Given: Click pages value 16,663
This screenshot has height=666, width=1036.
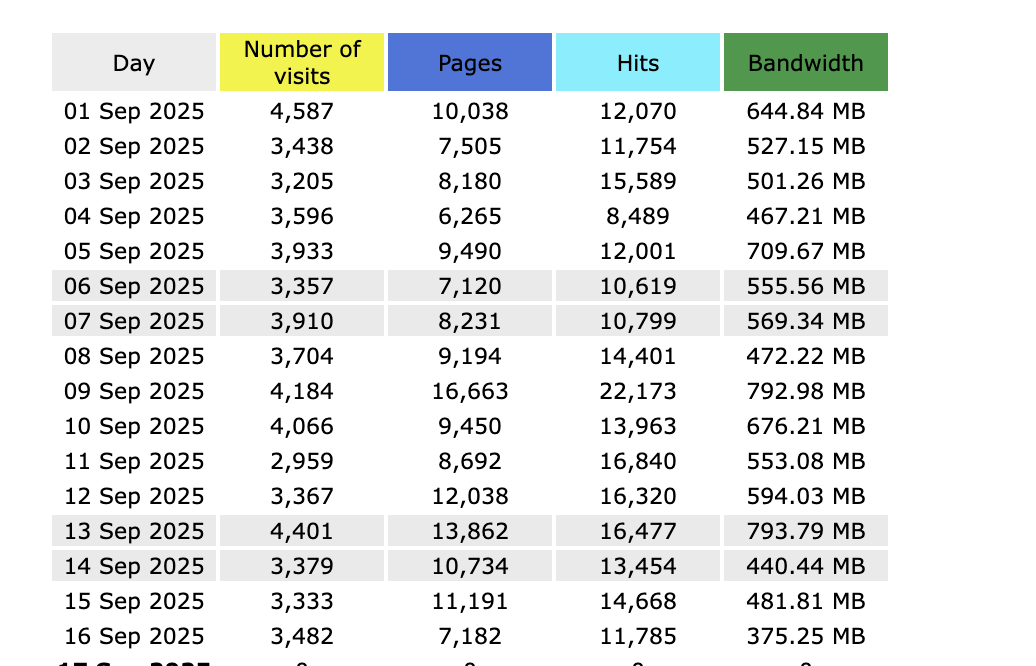Looking at the screenshot, I should [x=470, y=391].
